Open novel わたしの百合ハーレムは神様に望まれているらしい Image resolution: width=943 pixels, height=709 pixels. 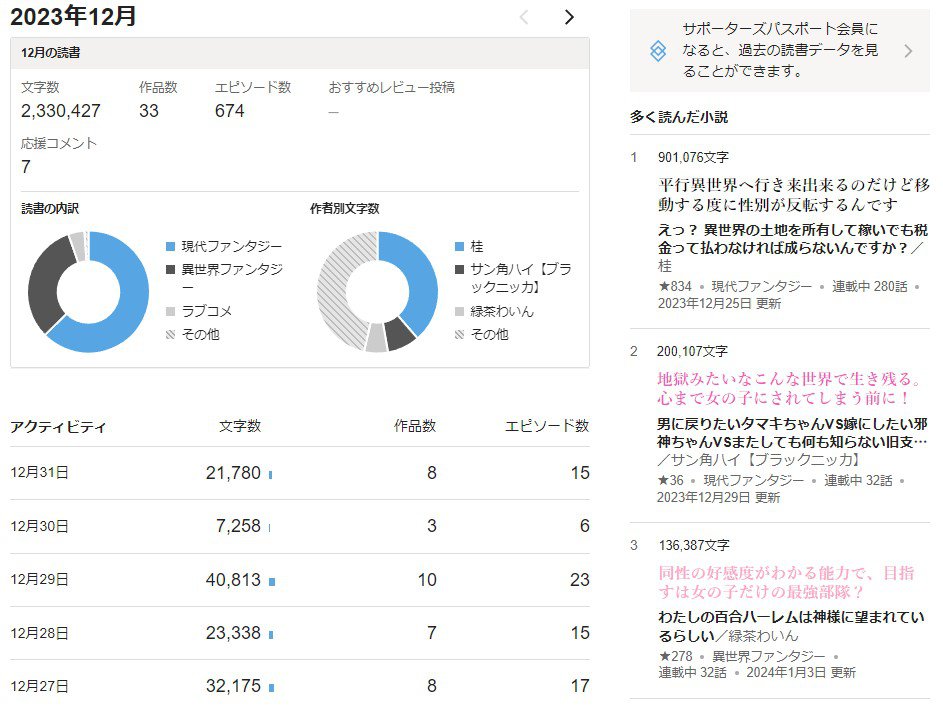790,625
